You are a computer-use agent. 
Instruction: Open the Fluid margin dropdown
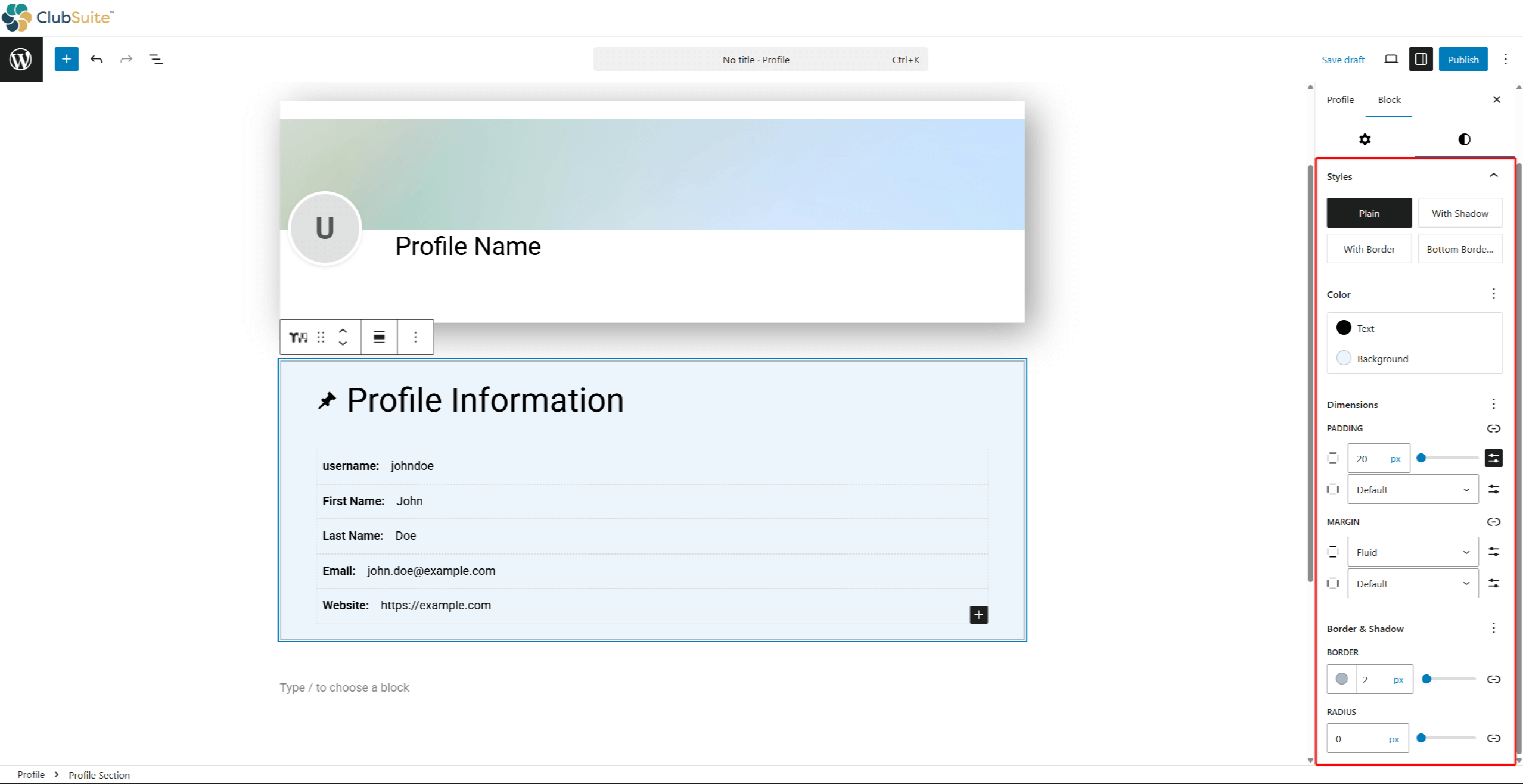(x=1412, y=552)
